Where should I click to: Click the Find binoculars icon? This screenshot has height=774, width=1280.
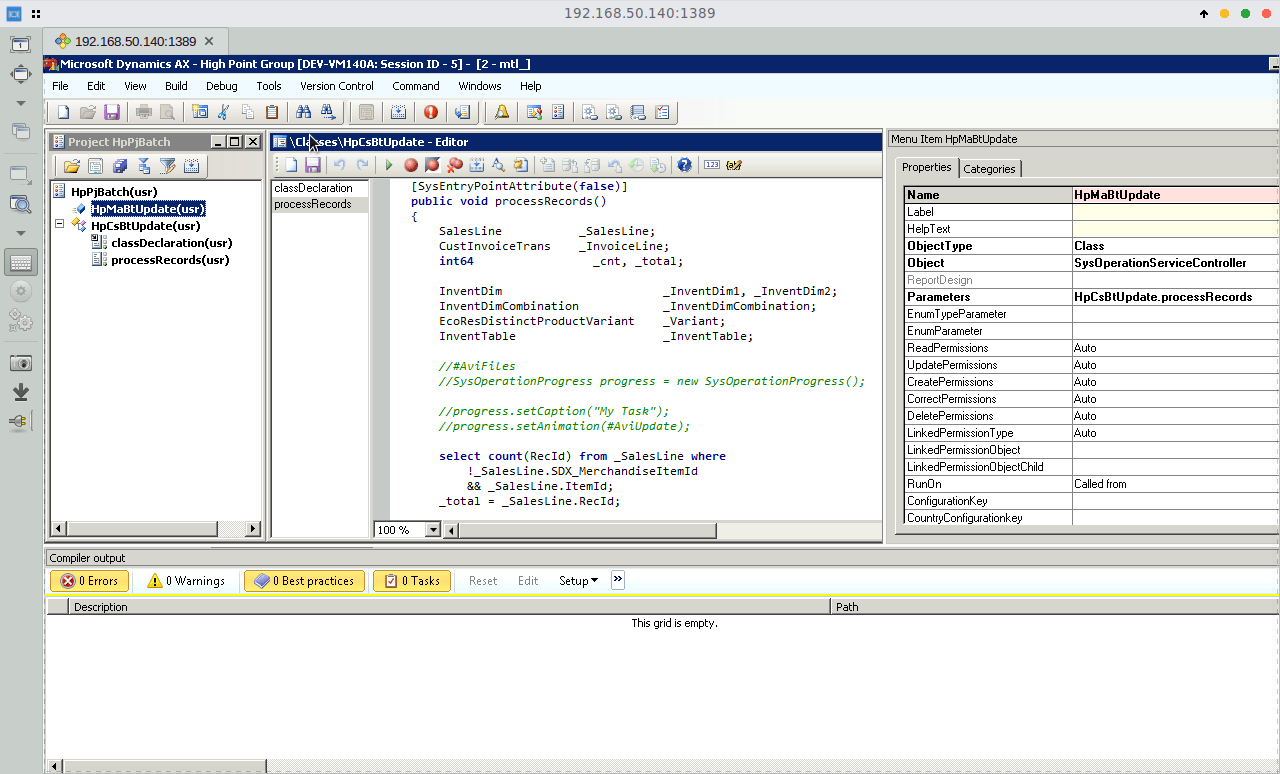click(x=303, y=112)
